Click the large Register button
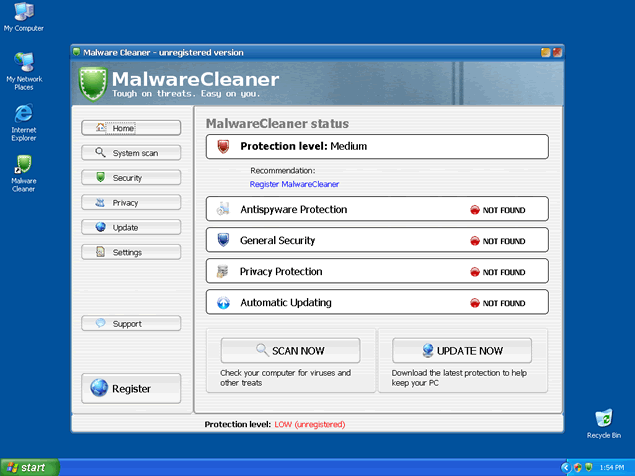This screenshot has height=476, width=635. point(131,388)
